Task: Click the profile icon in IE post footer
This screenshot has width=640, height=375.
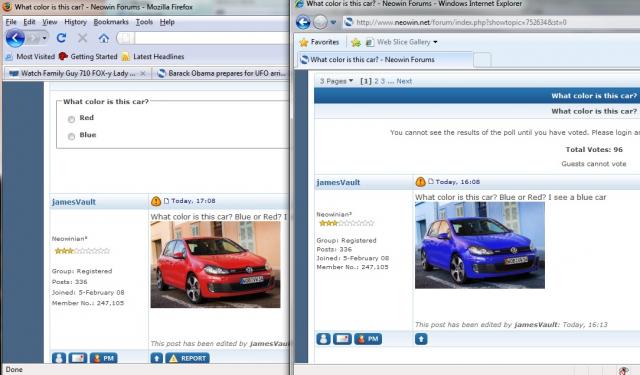Action: pos(323,339)
